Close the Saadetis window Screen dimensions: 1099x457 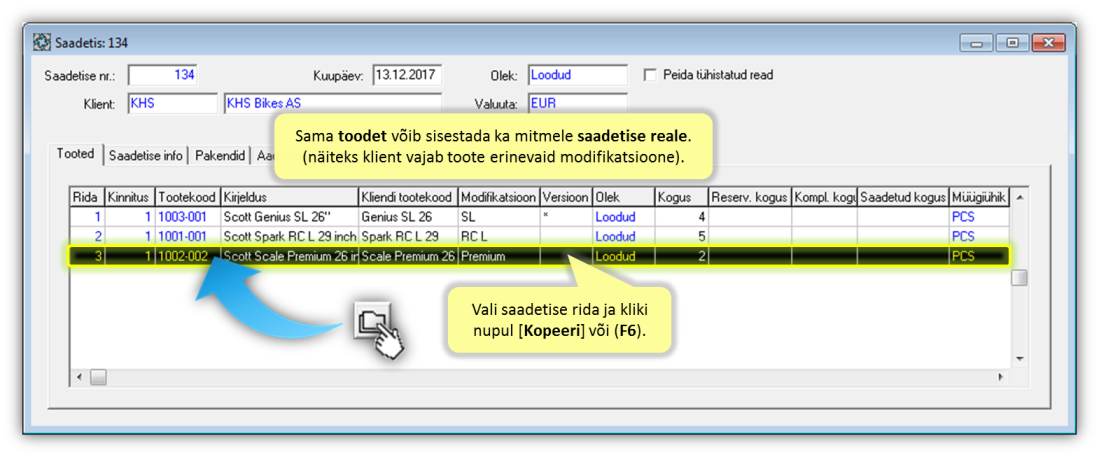click(x=1049, y=43)
